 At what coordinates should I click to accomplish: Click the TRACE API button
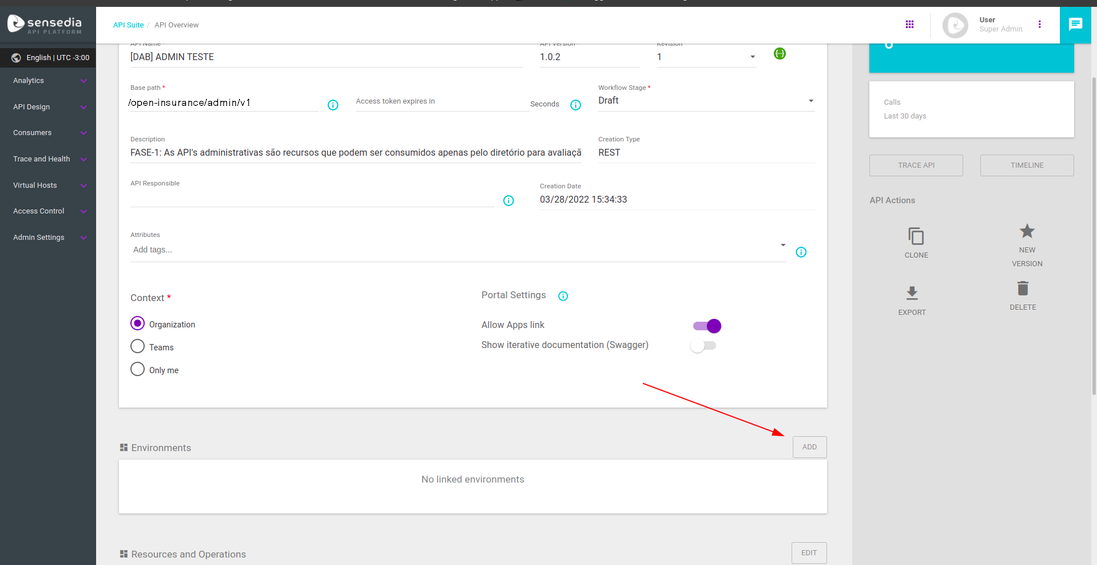tap(916, 166)
